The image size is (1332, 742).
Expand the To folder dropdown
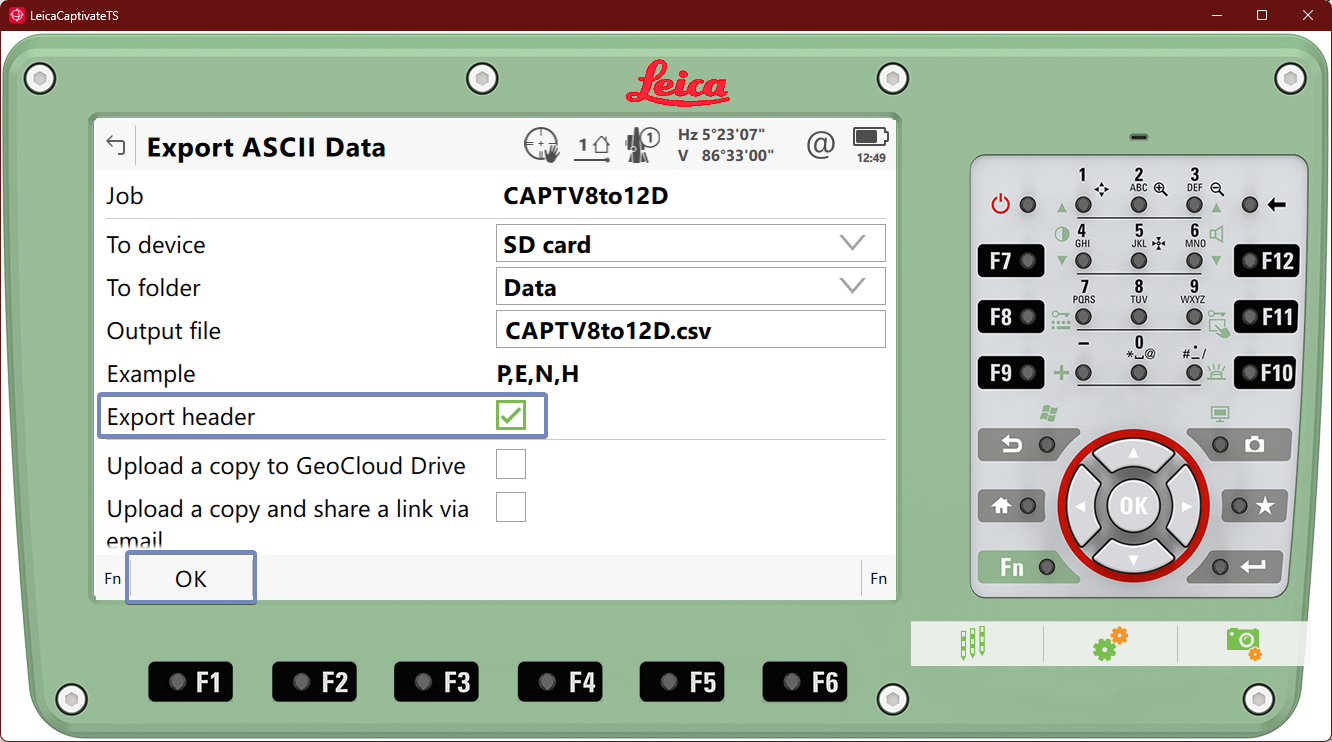point(691,287)
